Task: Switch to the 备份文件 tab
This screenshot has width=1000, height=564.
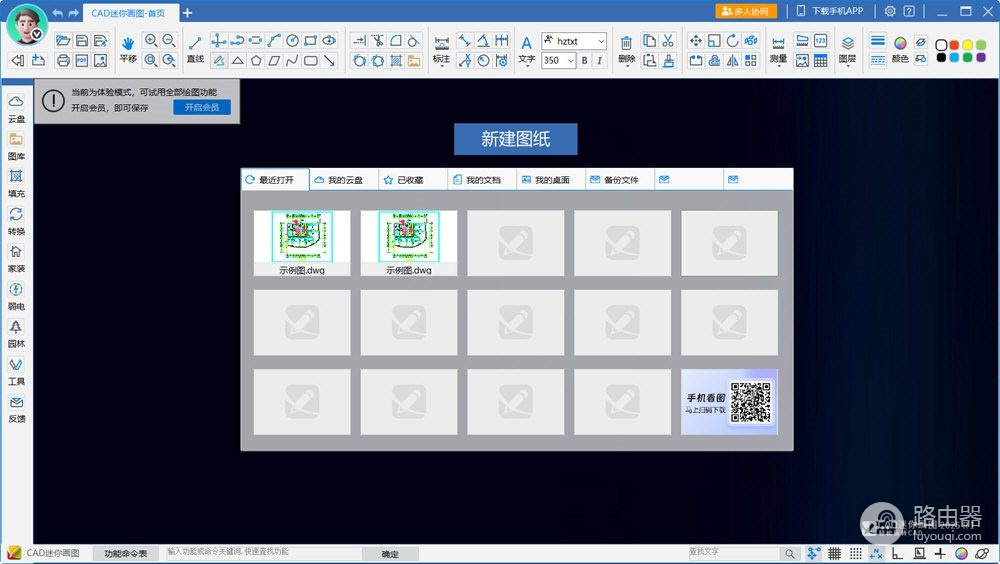Action: pyautogui.click(x=619, y=180)
